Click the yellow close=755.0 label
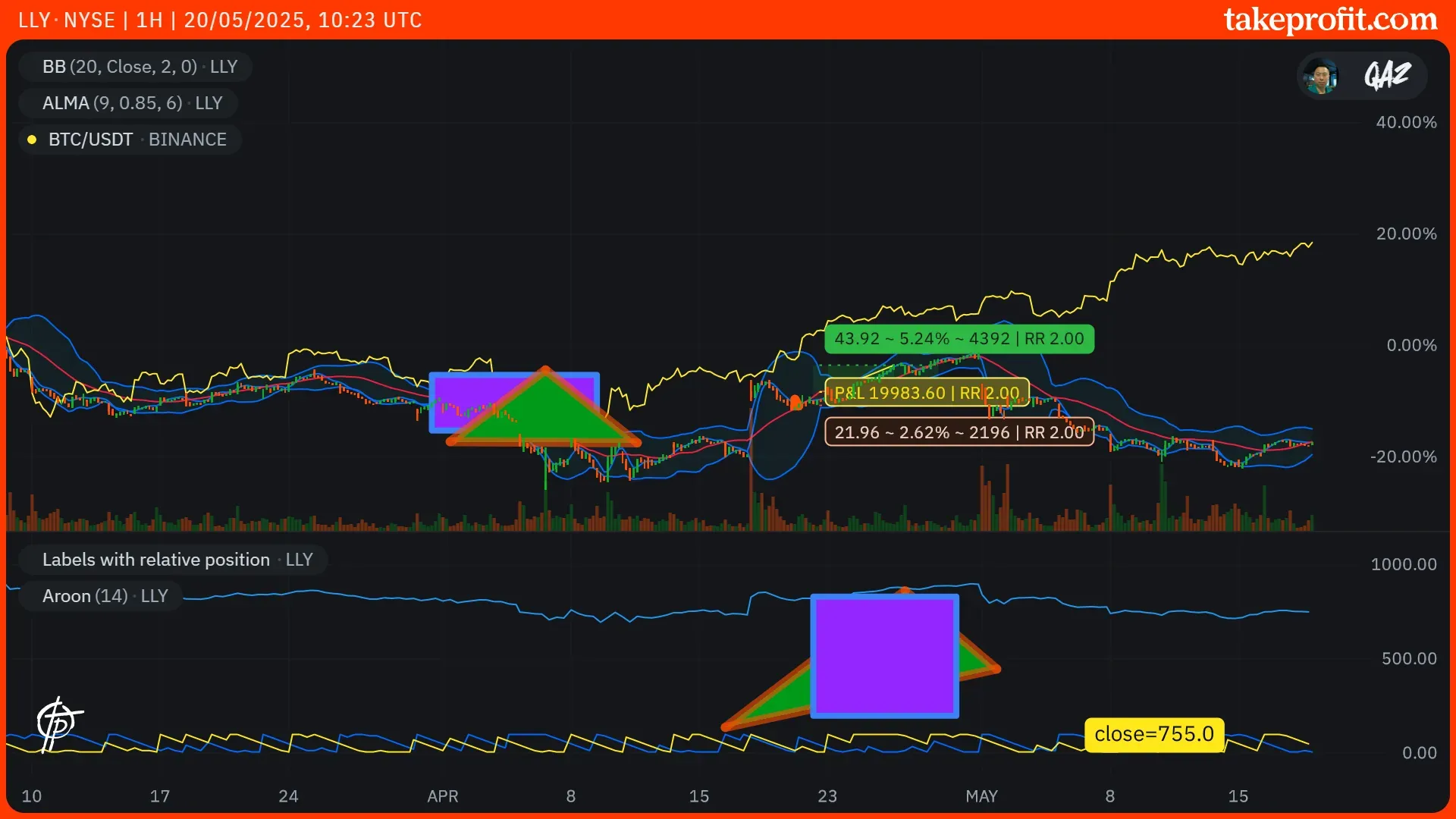The width and height of the screenshot is (1456, 819). [1153, 734]
